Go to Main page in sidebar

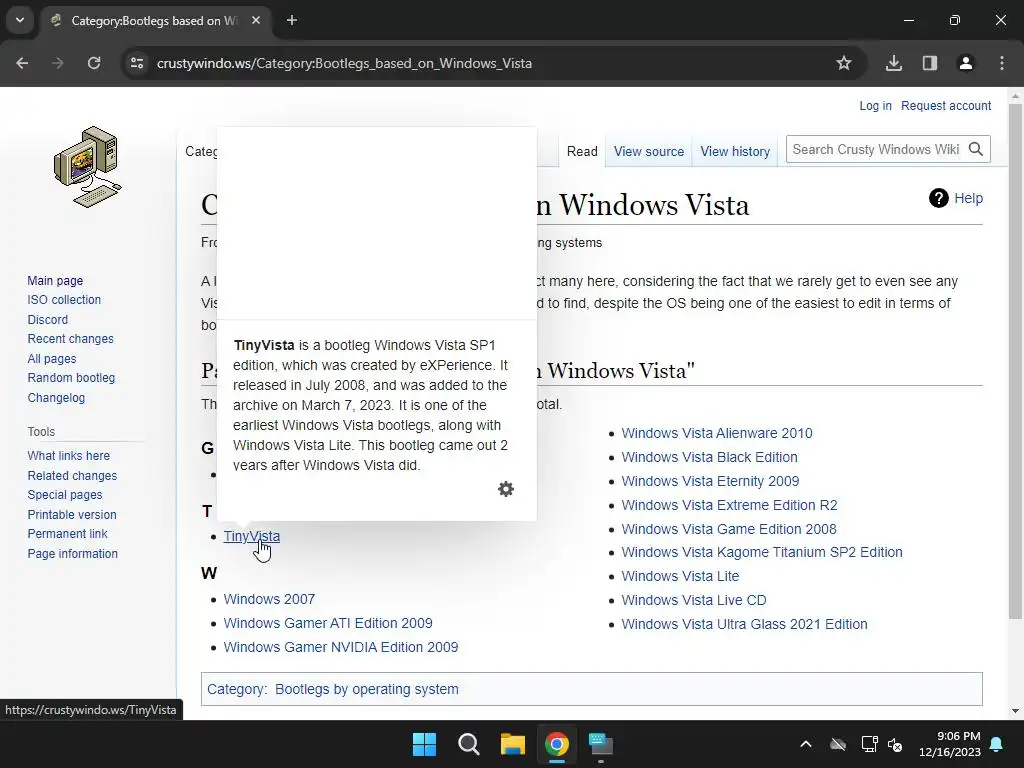coord(55,280)
